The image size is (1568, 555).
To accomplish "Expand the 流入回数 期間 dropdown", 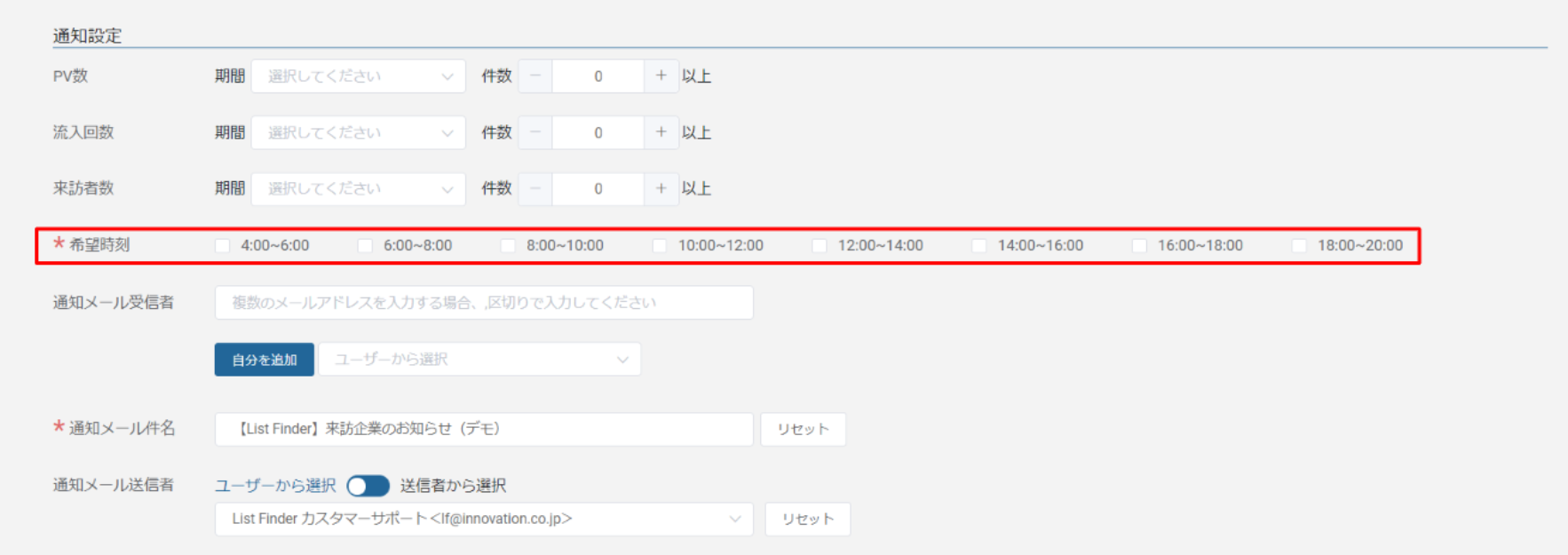I will click(358, 132).
